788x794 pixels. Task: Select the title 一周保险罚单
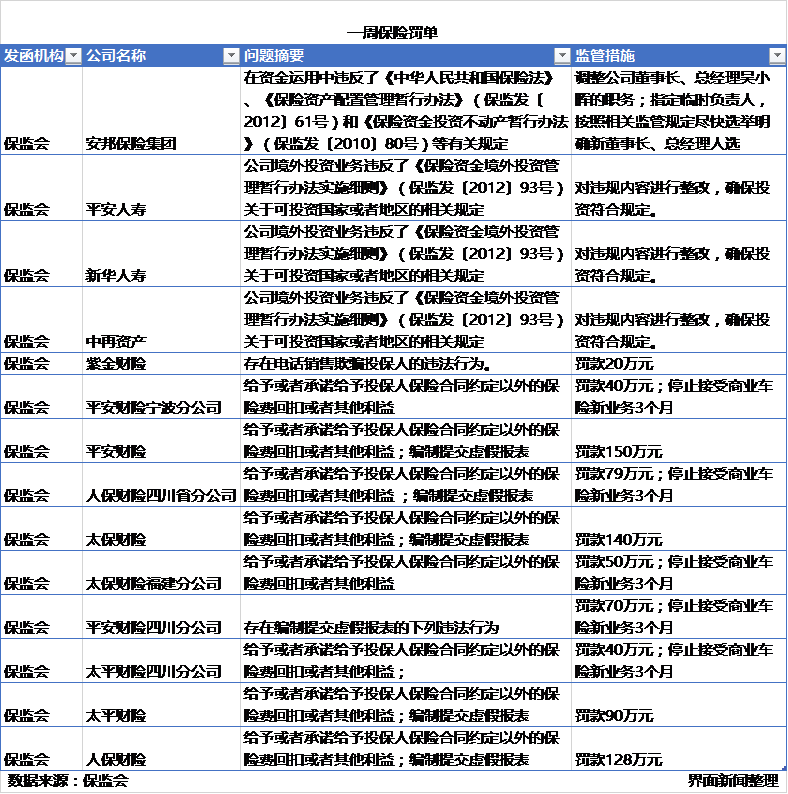392,33
